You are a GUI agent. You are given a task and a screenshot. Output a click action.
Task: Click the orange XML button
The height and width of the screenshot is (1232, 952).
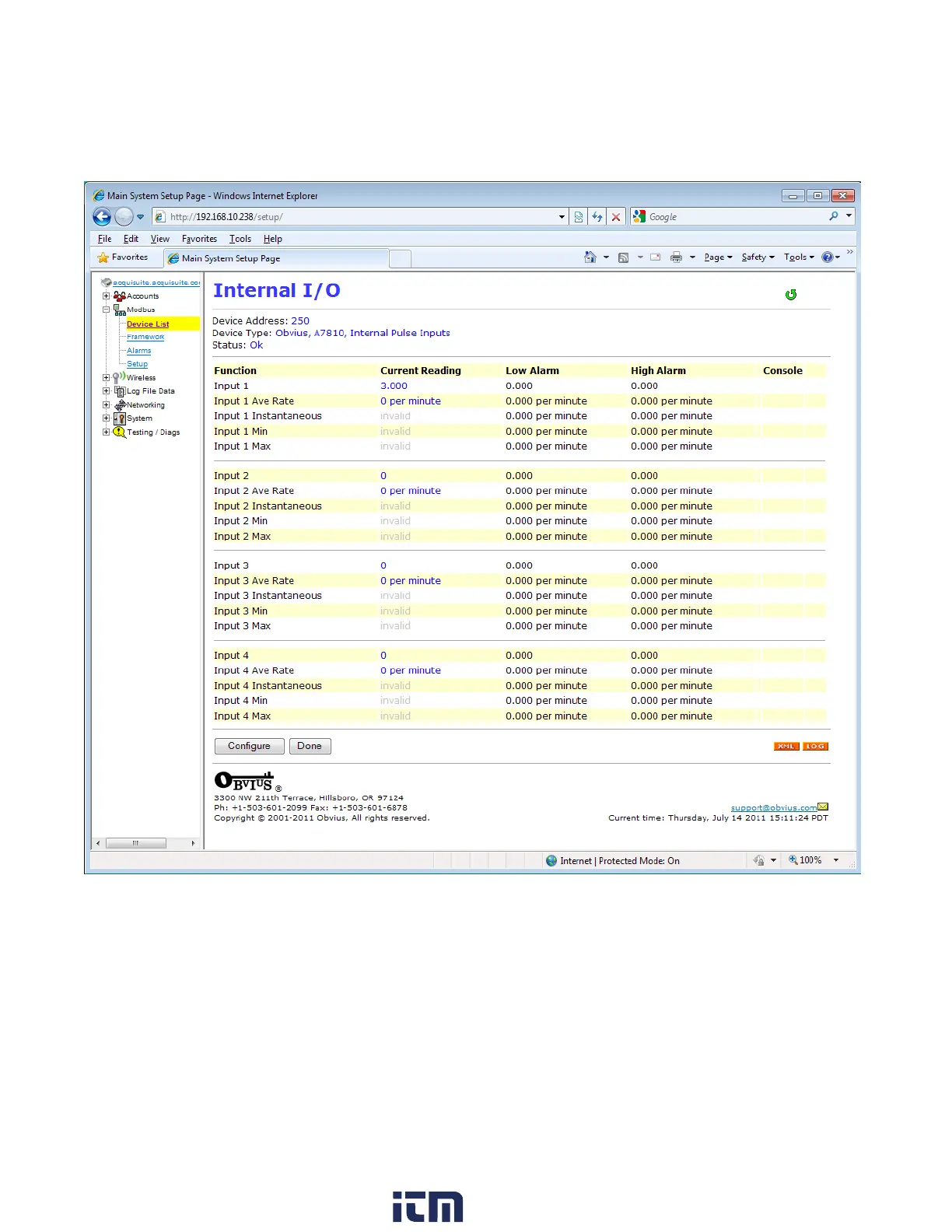pos(786,747)
